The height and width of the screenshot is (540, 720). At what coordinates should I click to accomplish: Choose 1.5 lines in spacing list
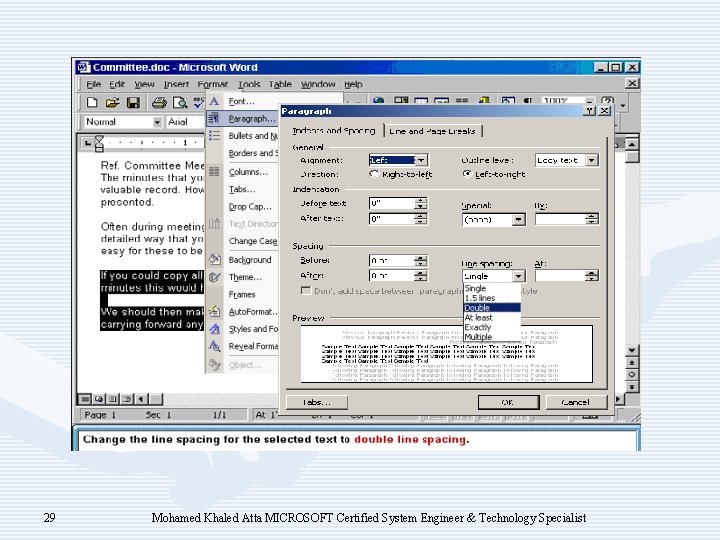[x=492, y=298]
